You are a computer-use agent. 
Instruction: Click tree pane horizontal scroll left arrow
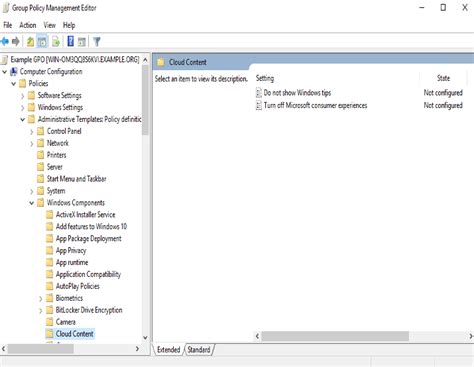[3, 349]
